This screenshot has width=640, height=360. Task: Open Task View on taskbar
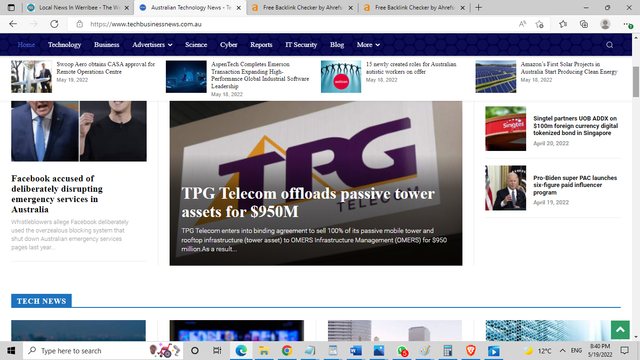coord(217,351)
